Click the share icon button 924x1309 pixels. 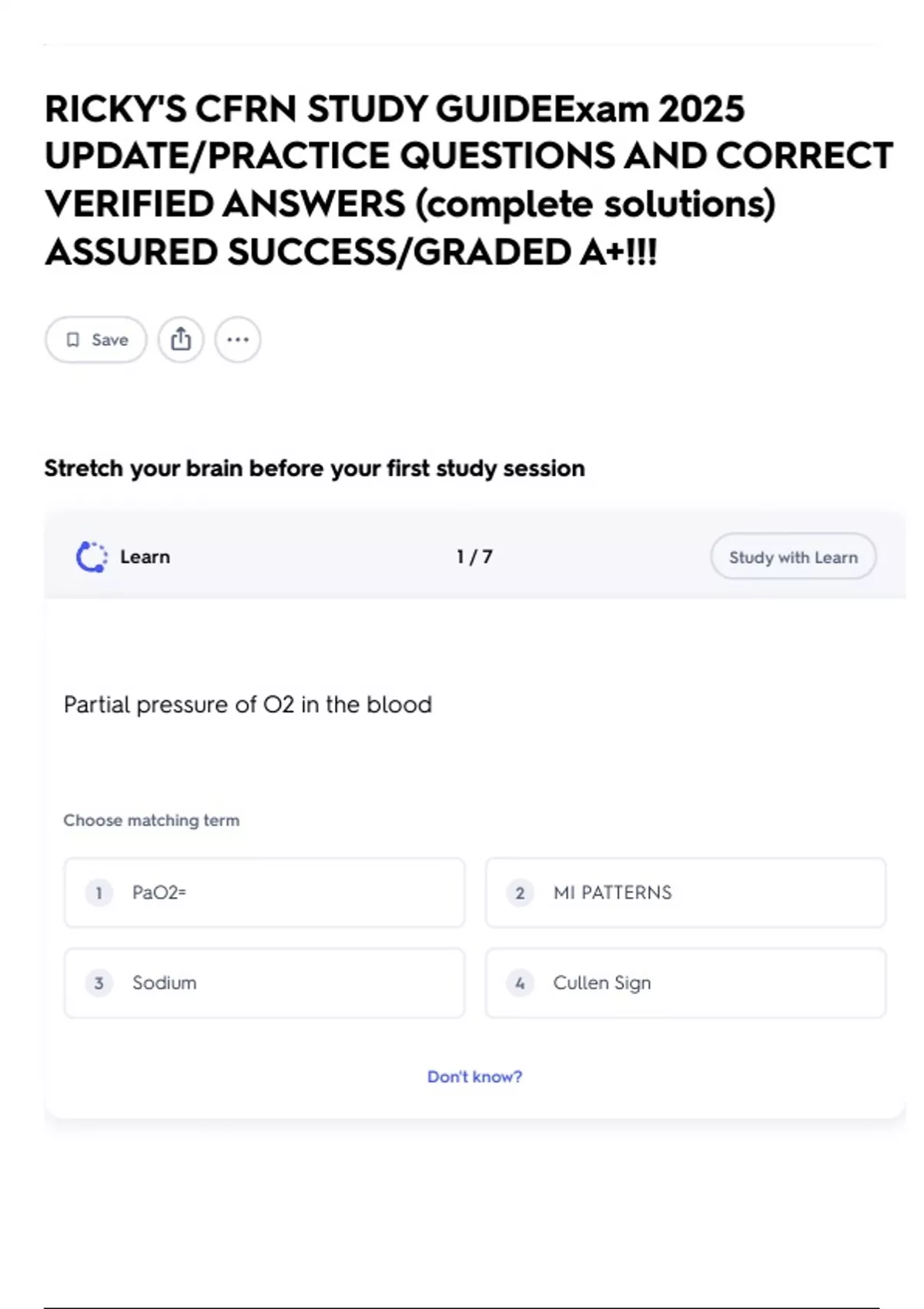click(x=181, y=340)
